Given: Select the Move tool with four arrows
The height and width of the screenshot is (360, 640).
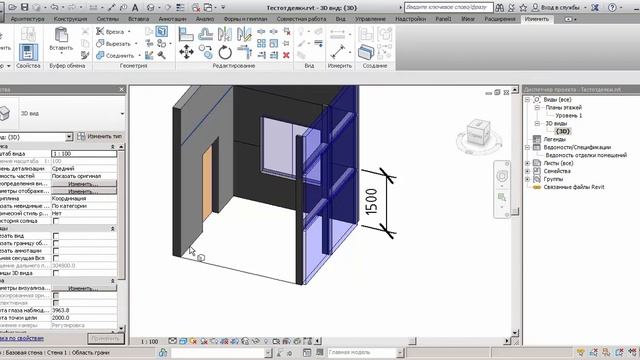Looking at the screenshot, I should pos(186,52).
